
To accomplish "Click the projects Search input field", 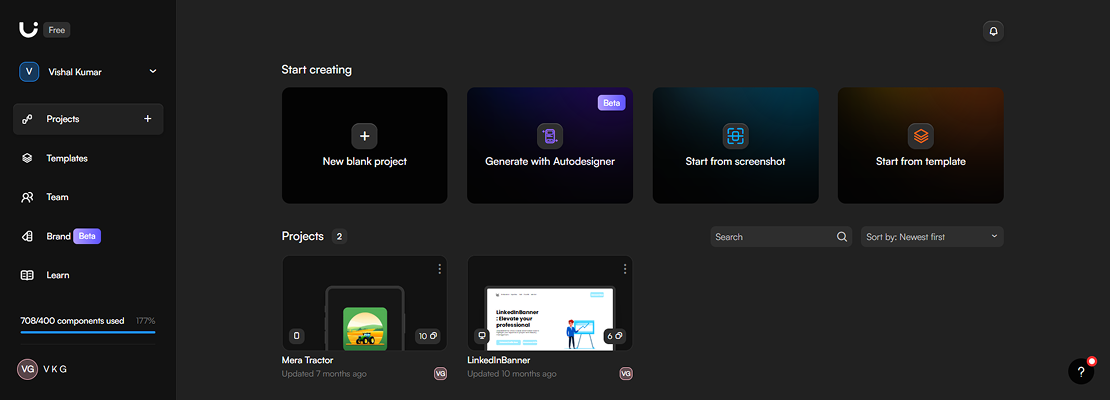I will pyautogui.click(x=770, y=237).
